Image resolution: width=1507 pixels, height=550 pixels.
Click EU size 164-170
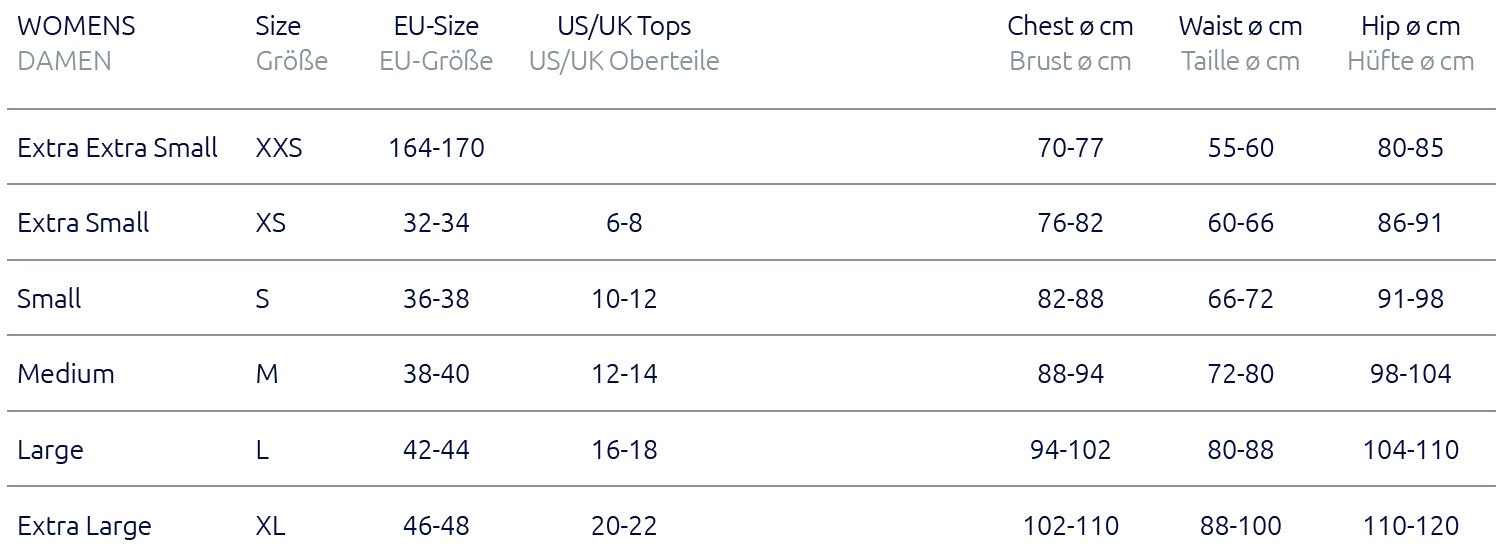[x=436, y=148]
